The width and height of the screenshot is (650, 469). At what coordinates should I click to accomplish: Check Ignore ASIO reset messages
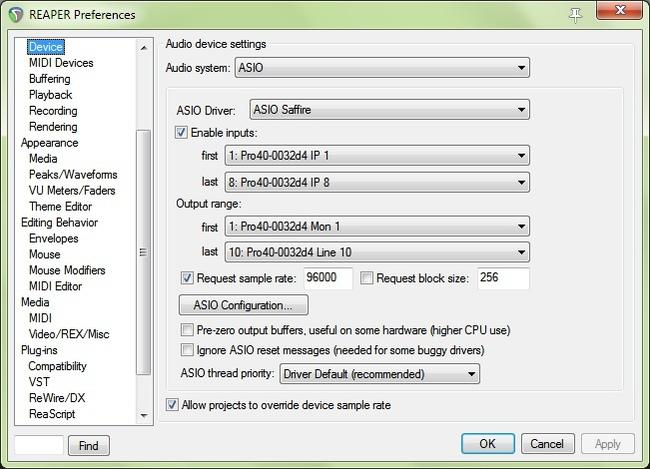tap(187, 351)
